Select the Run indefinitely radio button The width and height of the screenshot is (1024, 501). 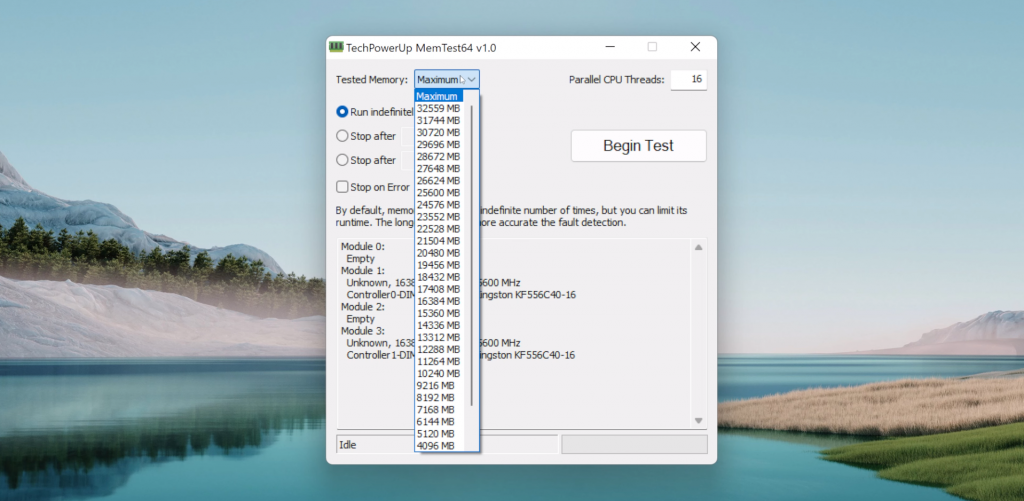342,112
